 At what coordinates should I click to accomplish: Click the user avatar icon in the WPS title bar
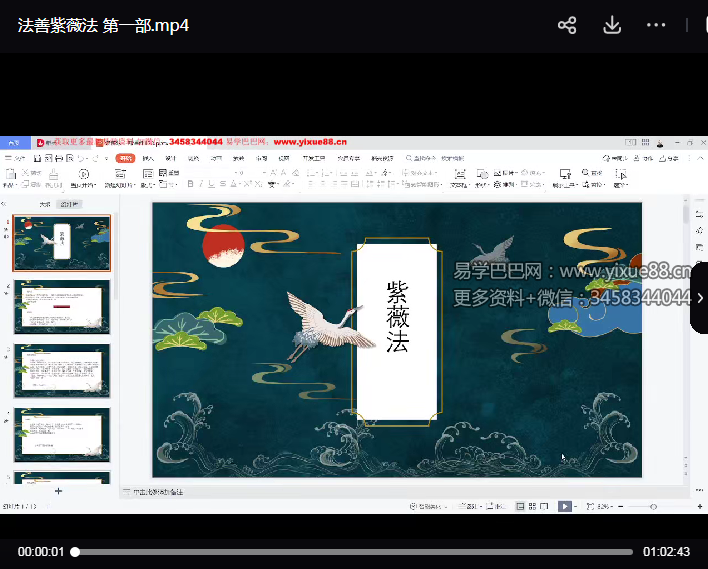(x=660, y=143)
